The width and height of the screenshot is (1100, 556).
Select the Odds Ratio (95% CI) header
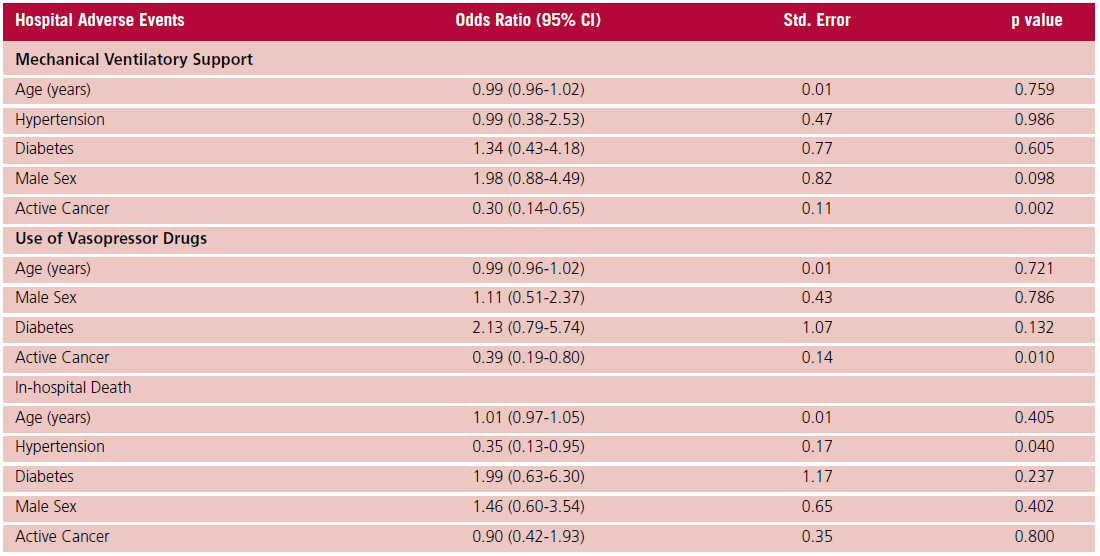coord(528,20)
